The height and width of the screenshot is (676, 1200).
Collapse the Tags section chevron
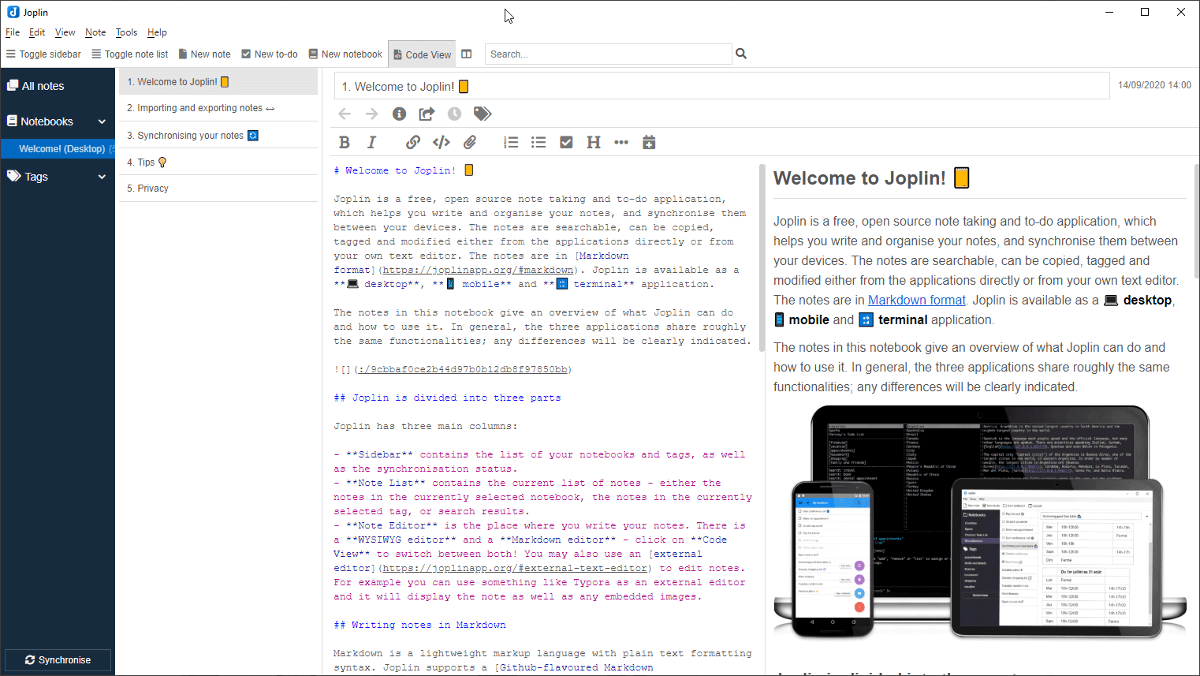[x=102, y=177]
